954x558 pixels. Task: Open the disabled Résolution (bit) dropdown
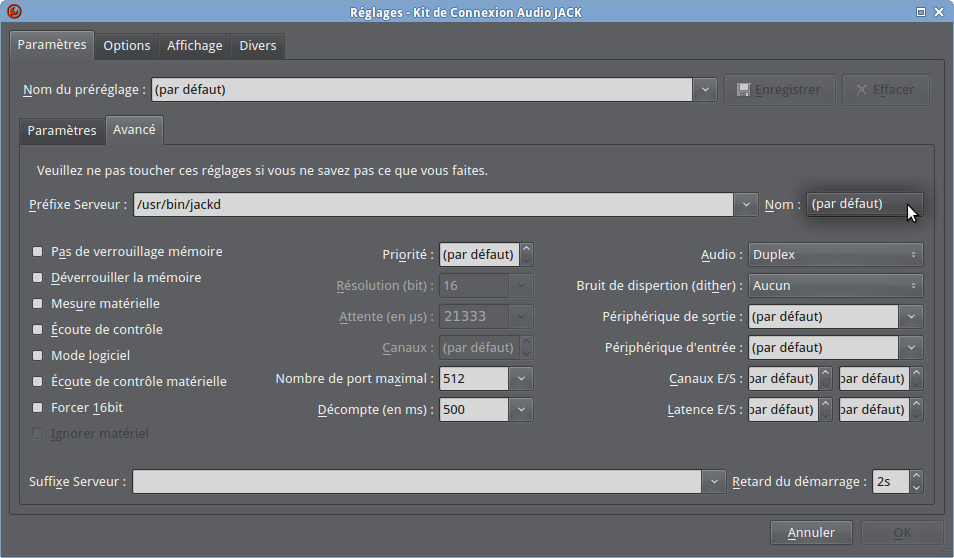pos(521,285)
